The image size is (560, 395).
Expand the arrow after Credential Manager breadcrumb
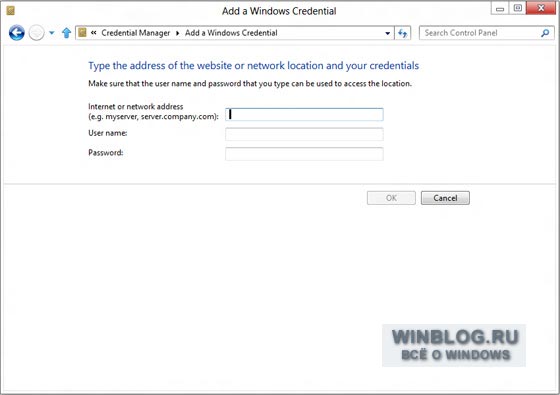click(178, 33)
